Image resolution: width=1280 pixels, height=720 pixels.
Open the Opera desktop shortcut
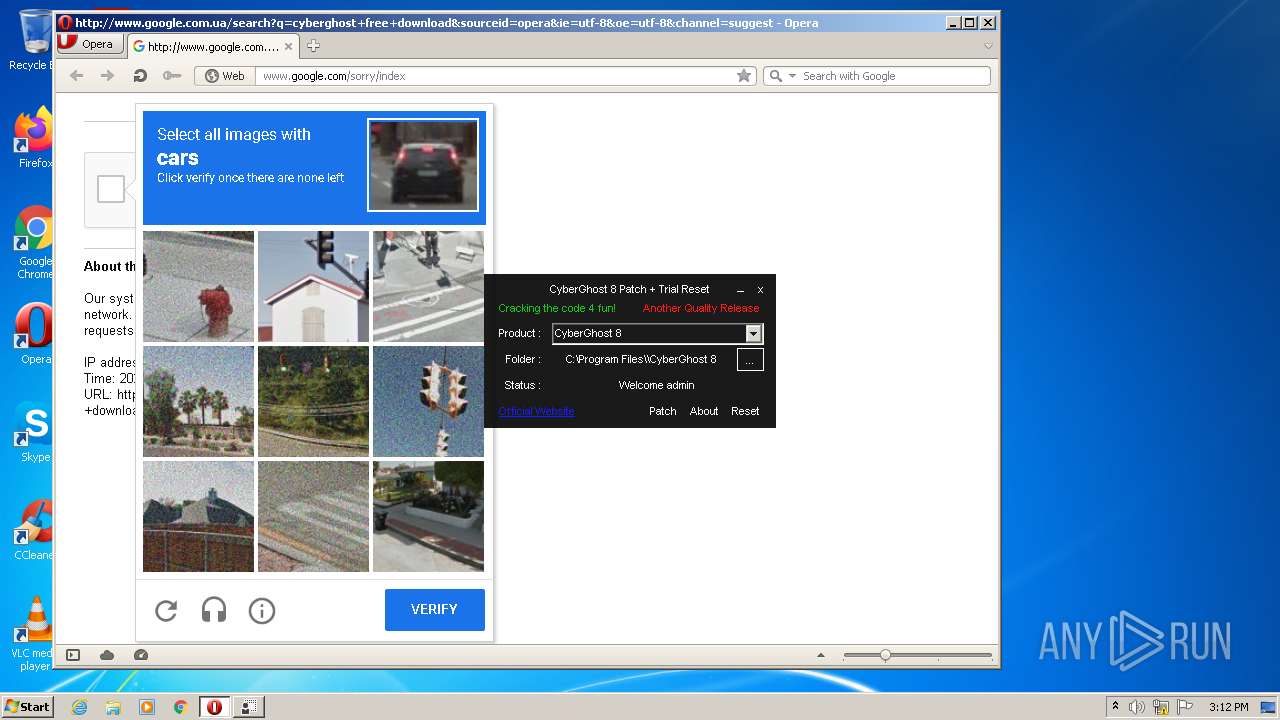tap(34, 334)
